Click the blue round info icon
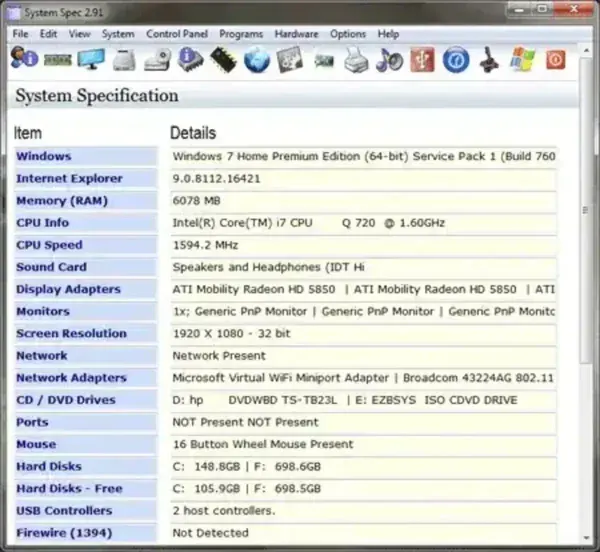Viewport: 600px width, 552px height. point(456,60)
